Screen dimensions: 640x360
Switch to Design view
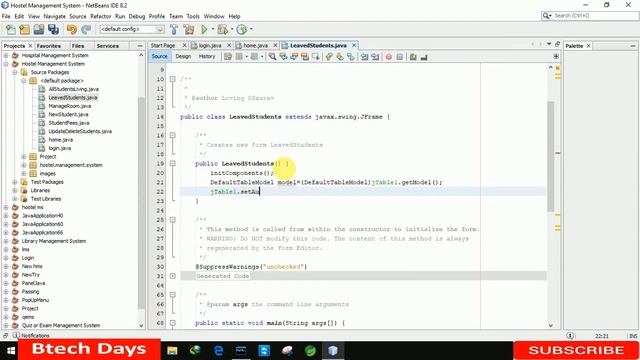(x=183, y=57)
